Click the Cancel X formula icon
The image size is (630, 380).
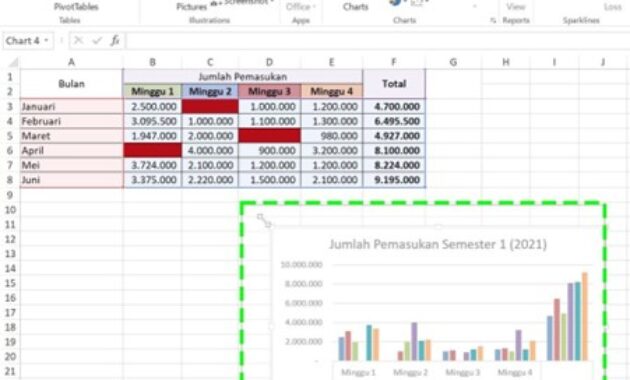coord(78,40)
